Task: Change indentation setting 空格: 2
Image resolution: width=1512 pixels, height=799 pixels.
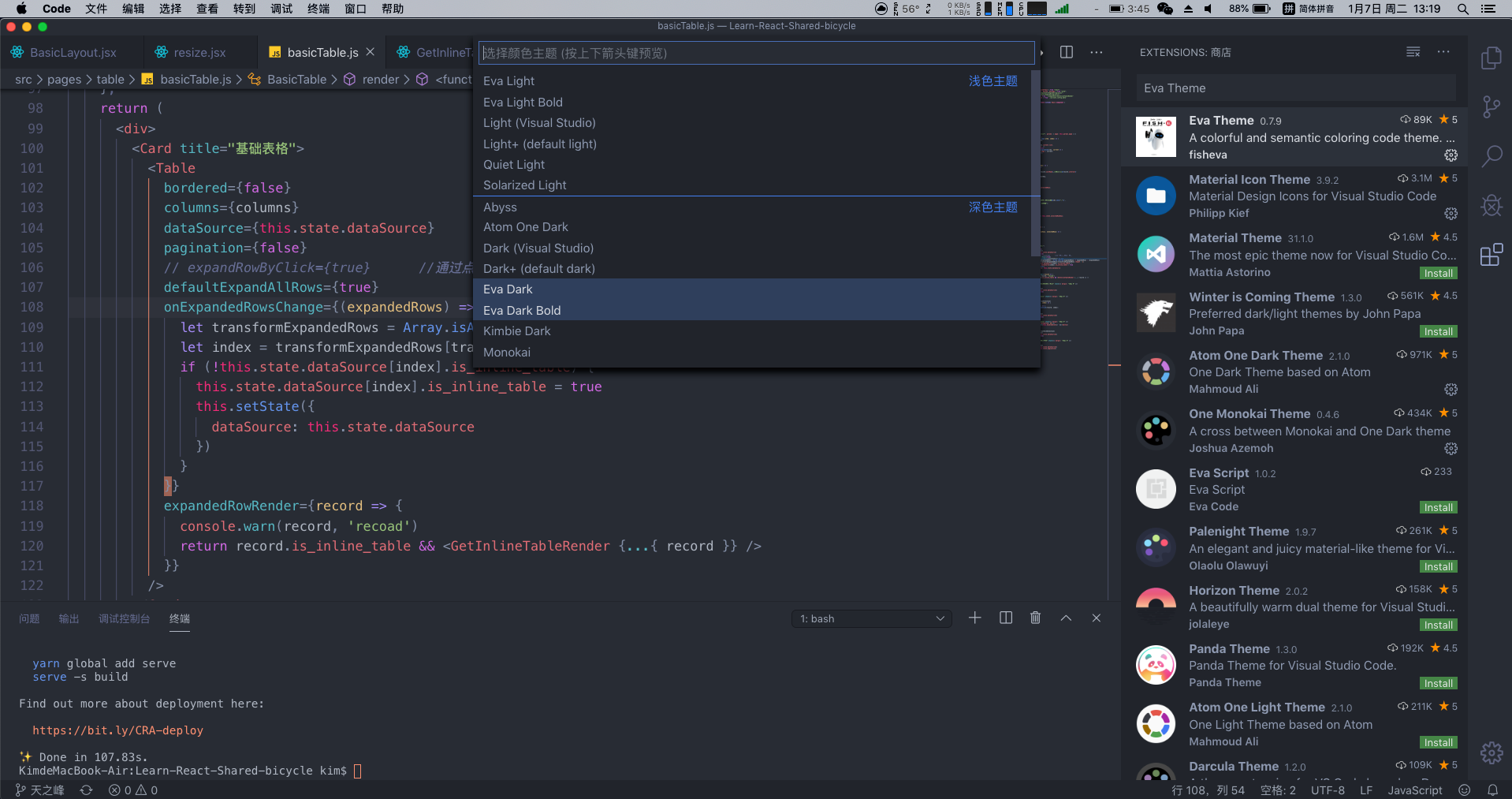Action: [1278, 790]
